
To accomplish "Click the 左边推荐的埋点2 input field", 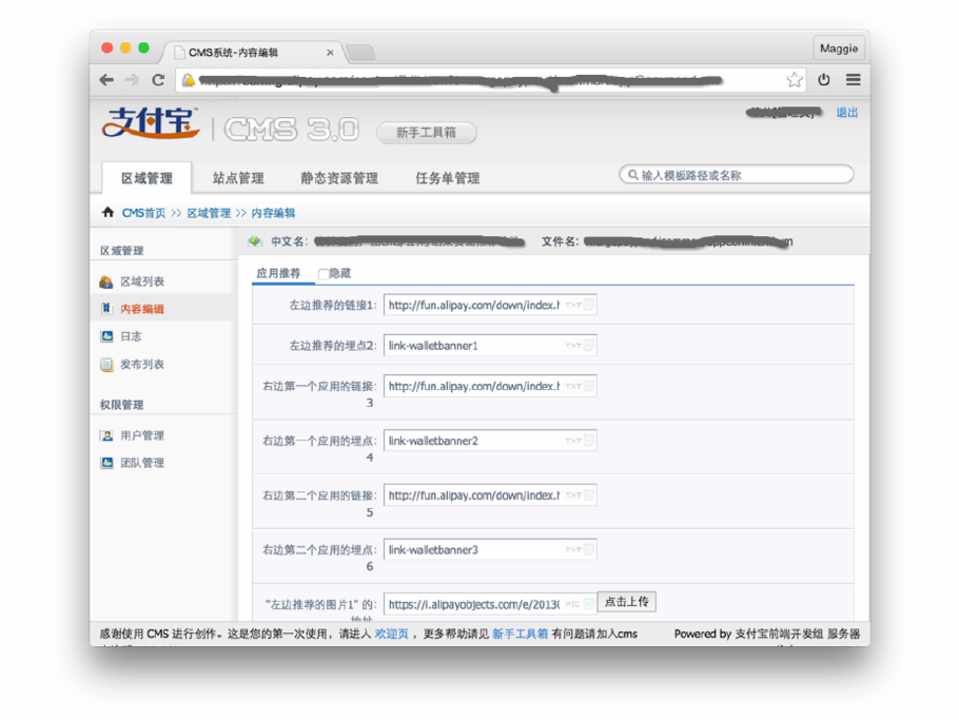I will coord(472,346).
